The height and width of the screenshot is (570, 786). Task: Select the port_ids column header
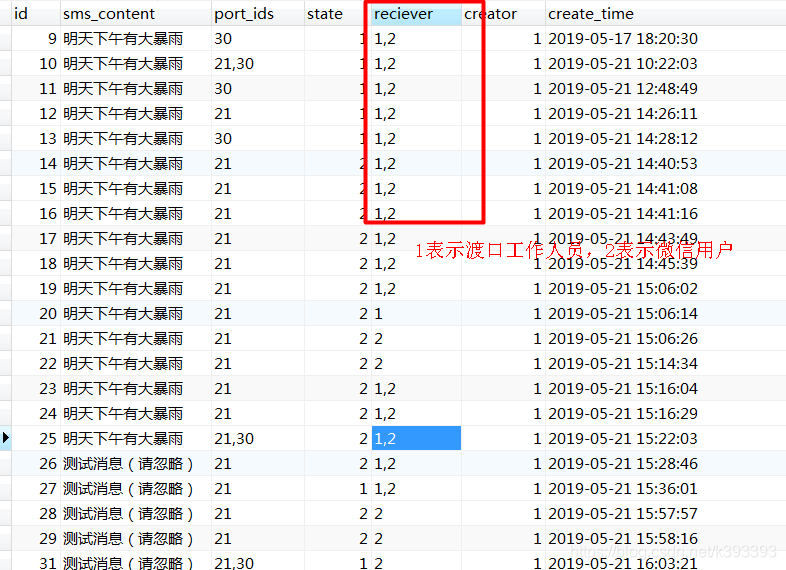[258, 14]
